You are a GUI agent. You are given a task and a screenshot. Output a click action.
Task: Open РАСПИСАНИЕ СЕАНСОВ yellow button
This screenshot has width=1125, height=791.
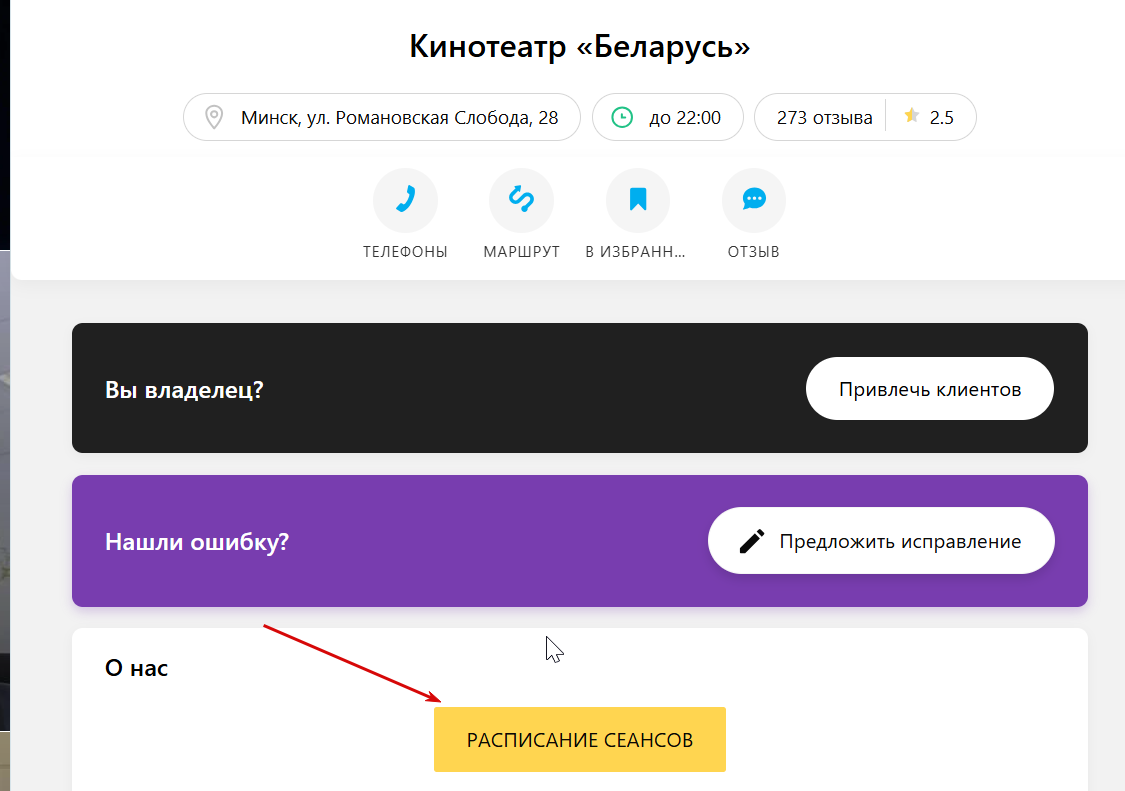tap(580, 739)
